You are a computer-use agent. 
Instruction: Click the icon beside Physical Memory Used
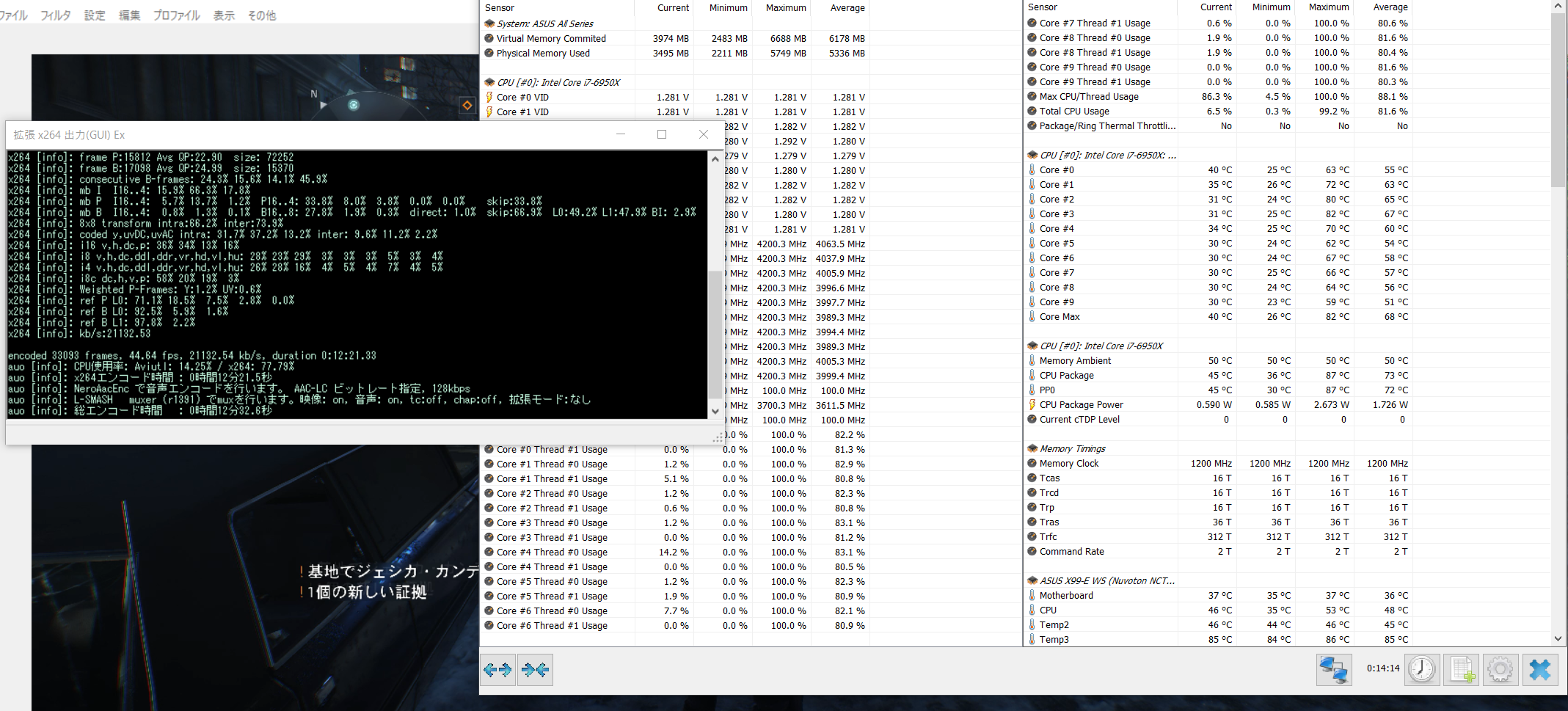tap(489, 53)
